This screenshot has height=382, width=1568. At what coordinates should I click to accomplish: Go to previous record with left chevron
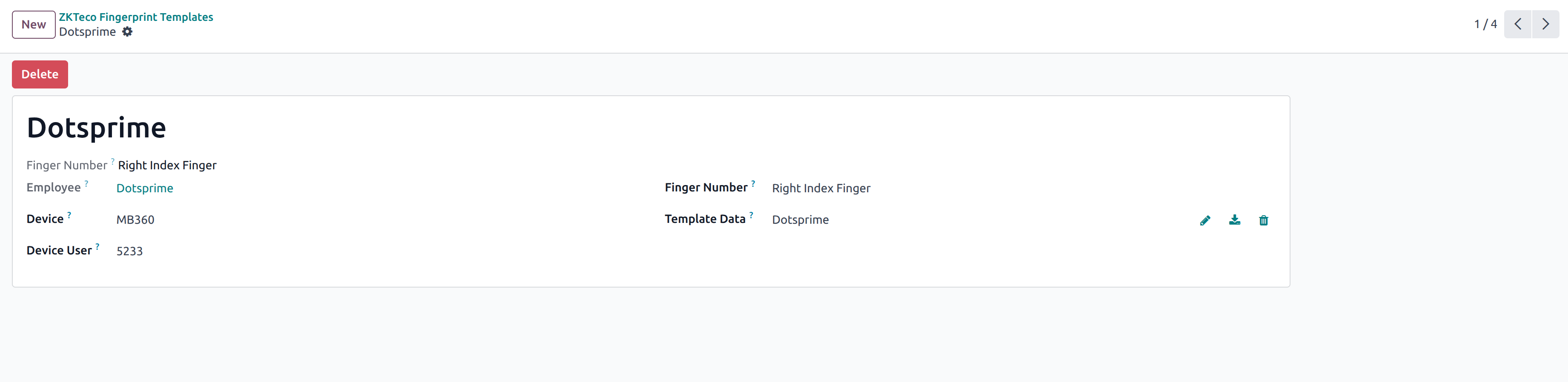coord(1517,24)
